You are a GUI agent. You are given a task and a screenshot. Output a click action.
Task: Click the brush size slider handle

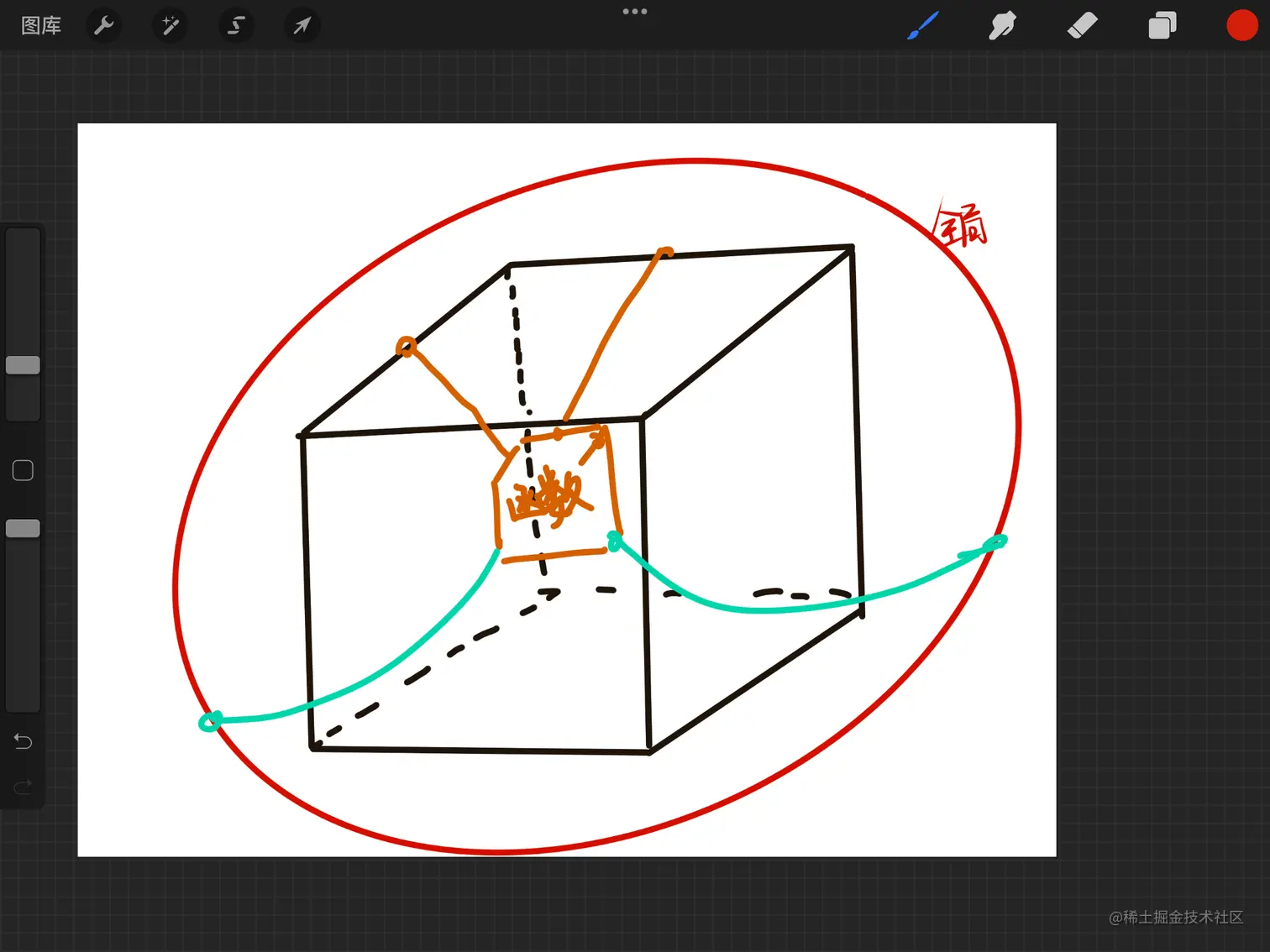[23, 365]
